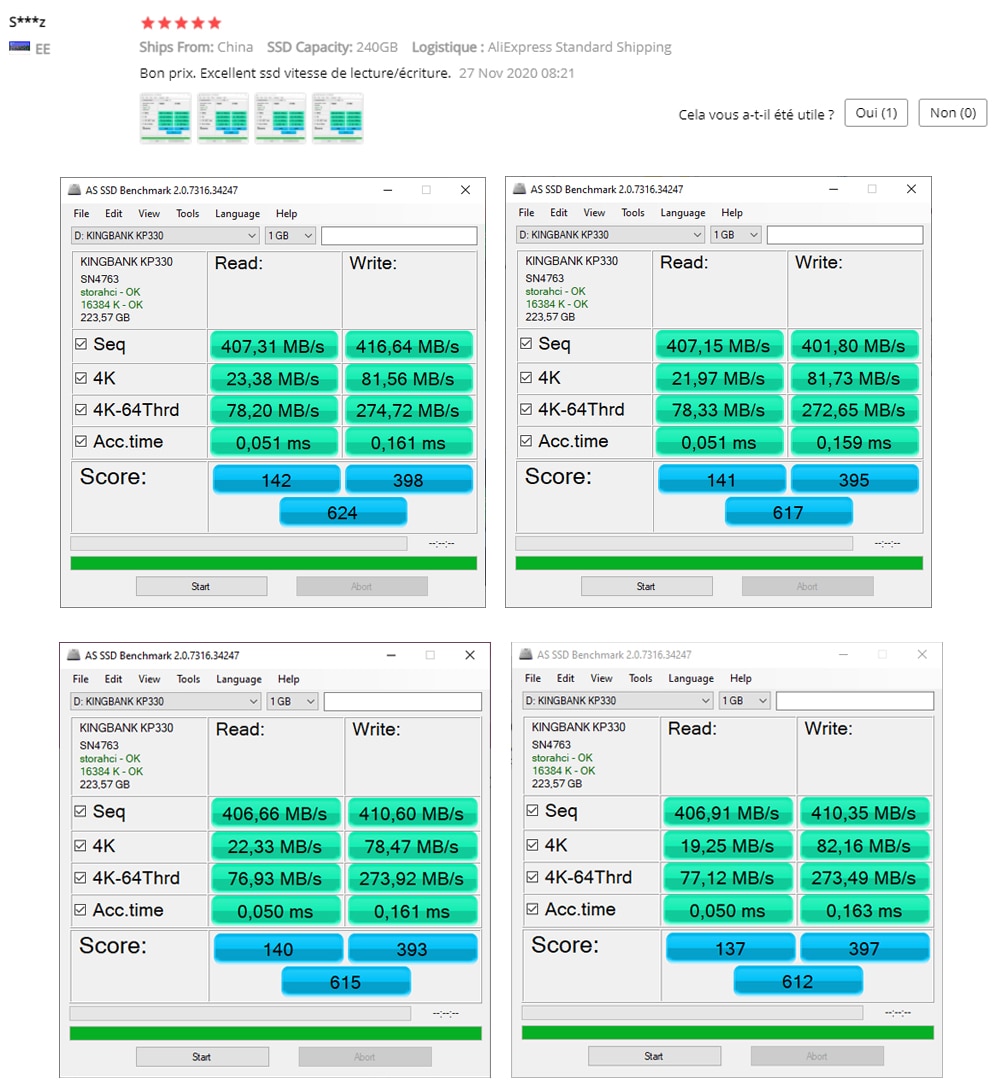Click the 19,25 MB/s 4K read result

[x=728, y=845]
